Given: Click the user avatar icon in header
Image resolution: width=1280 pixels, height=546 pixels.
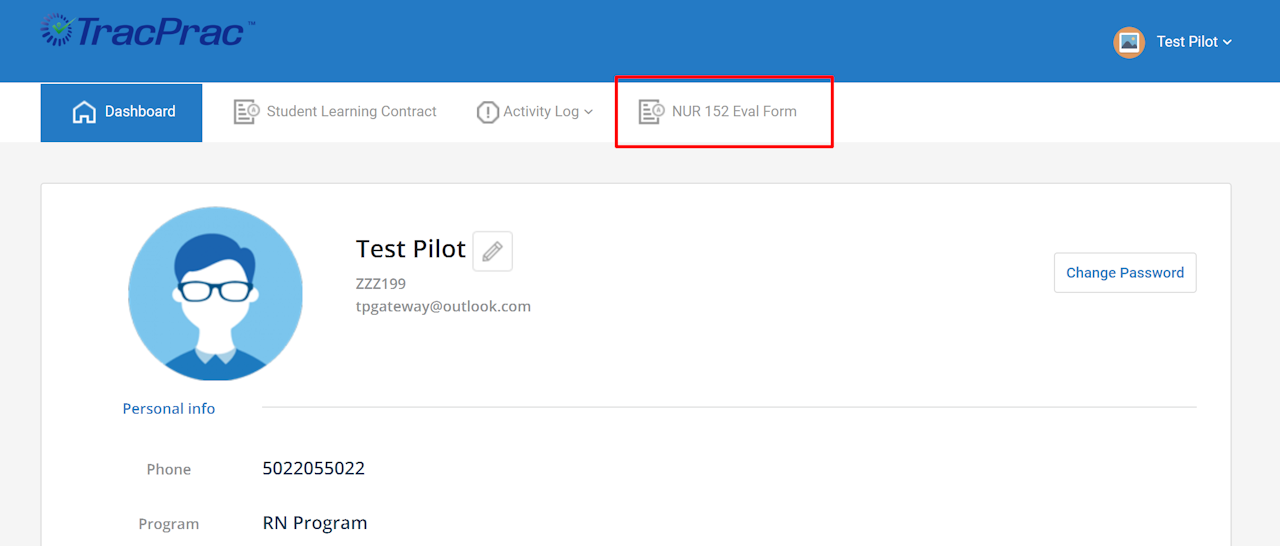Looking at the screenshot, I should click(x=1129, y=42).
